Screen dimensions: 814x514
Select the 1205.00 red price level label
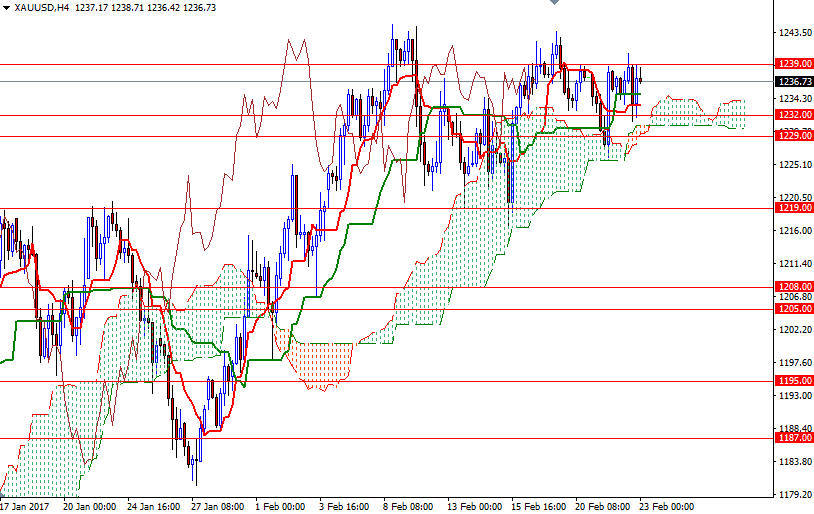[793, 309]
